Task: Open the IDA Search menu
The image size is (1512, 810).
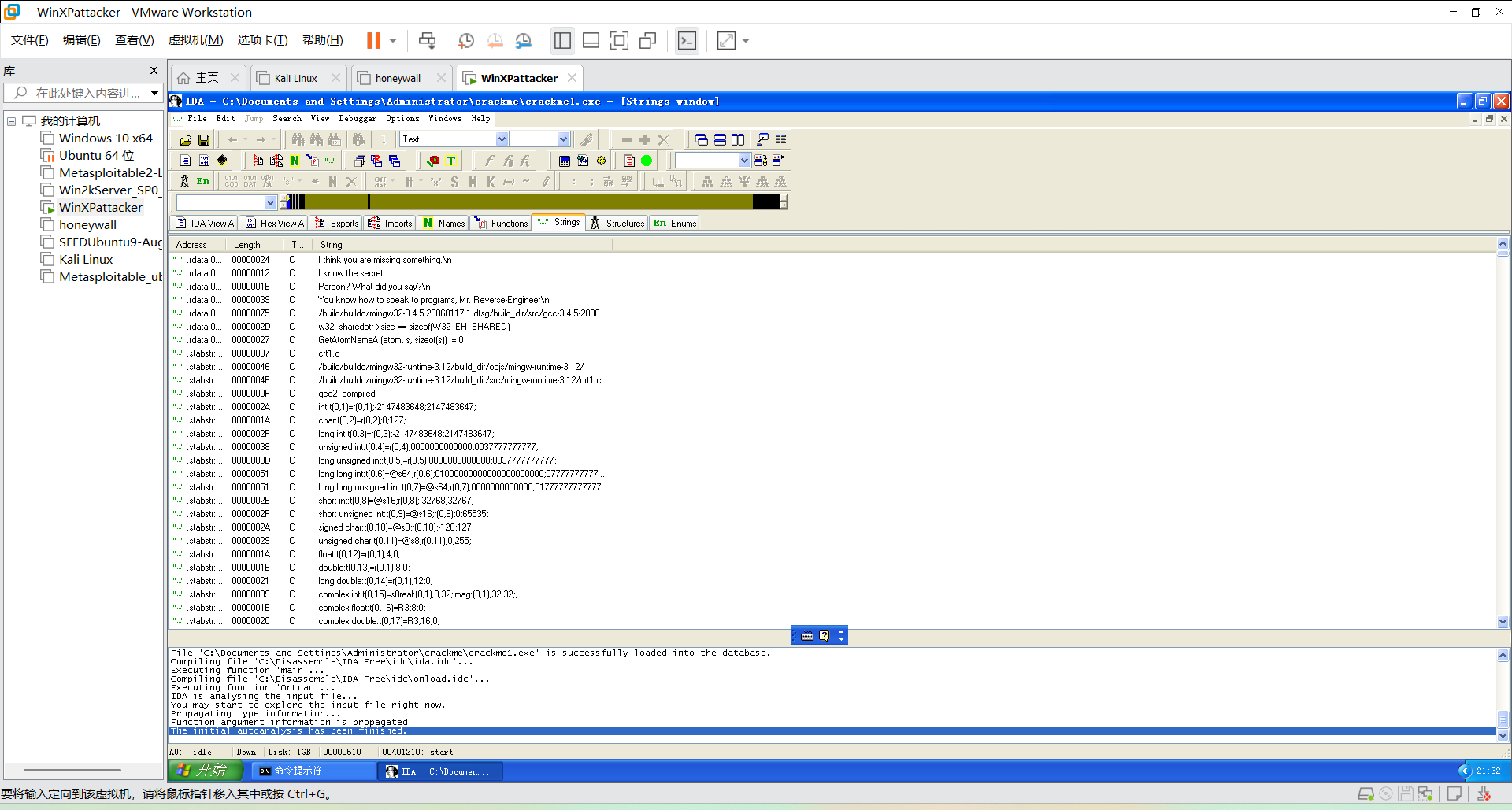Action: point(287,119)
